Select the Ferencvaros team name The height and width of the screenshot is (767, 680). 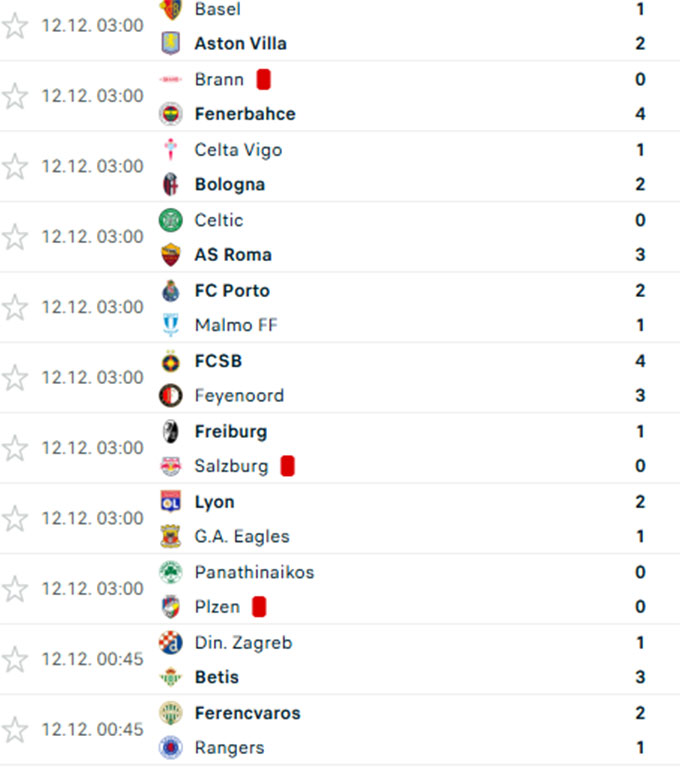(247, 713)
